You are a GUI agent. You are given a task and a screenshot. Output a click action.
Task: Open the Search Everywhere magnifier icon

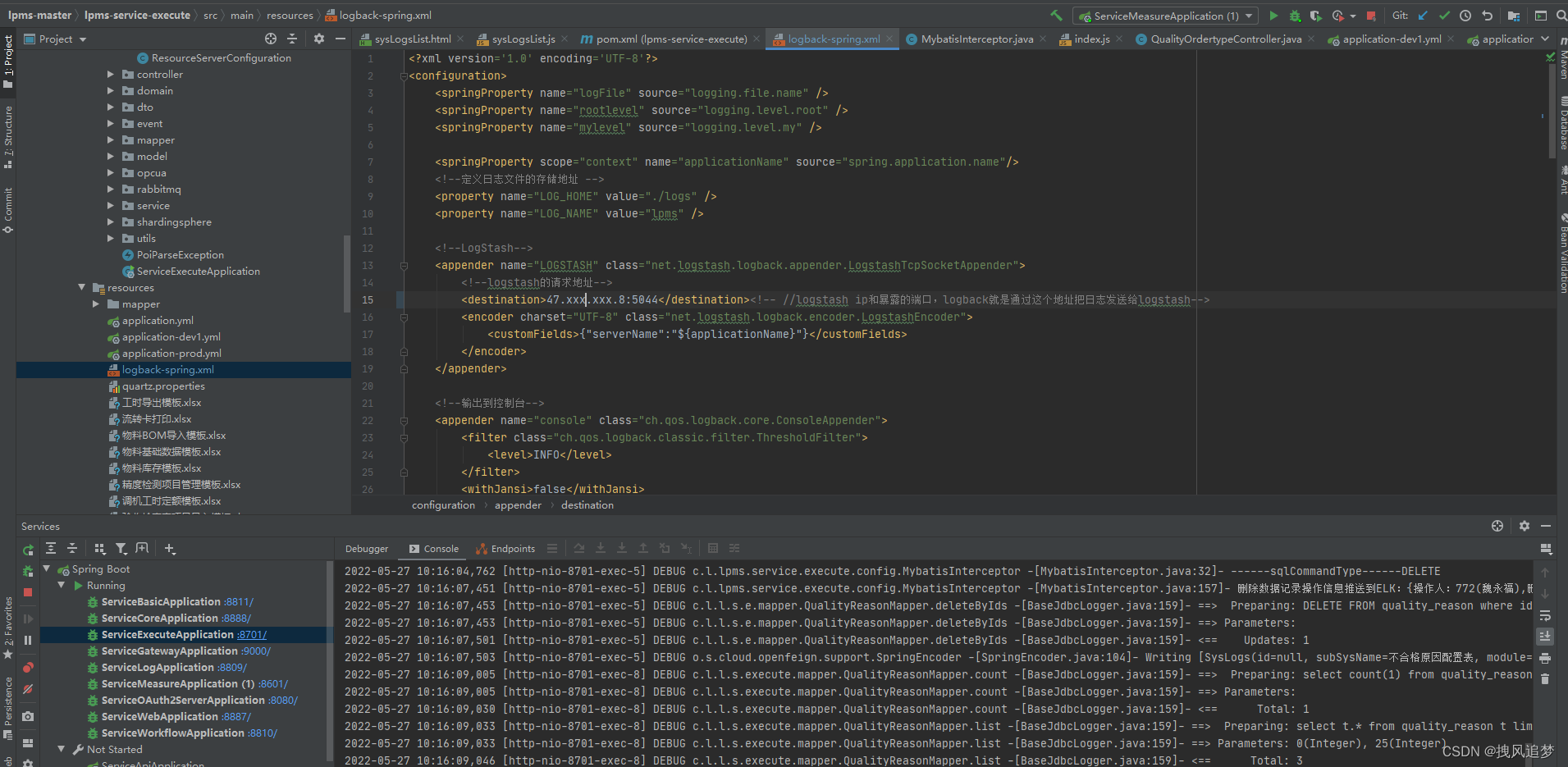(x=1561, y=16)
